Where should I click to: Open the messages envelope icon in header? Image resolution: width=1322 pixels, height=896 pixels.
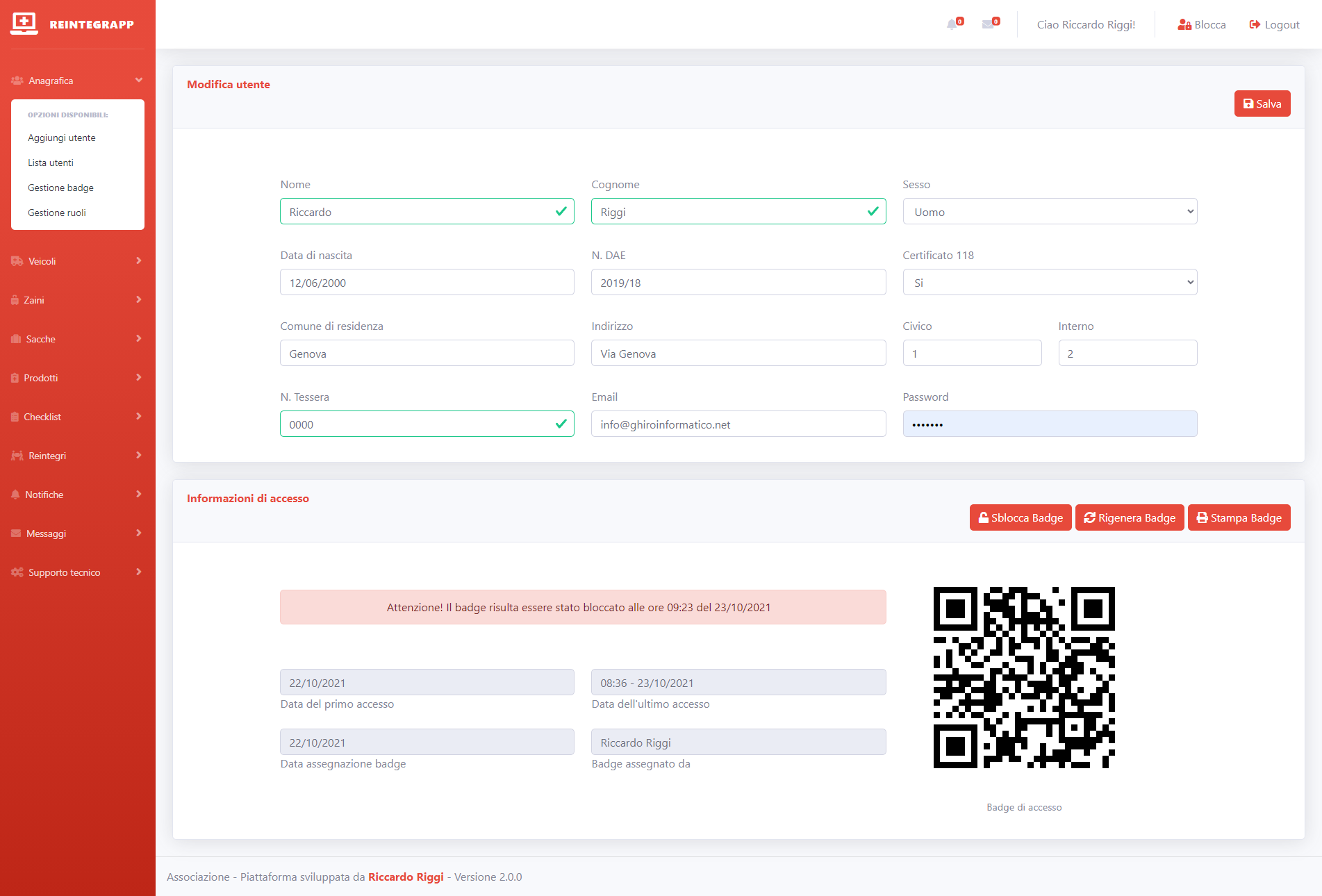pos(988,24)
